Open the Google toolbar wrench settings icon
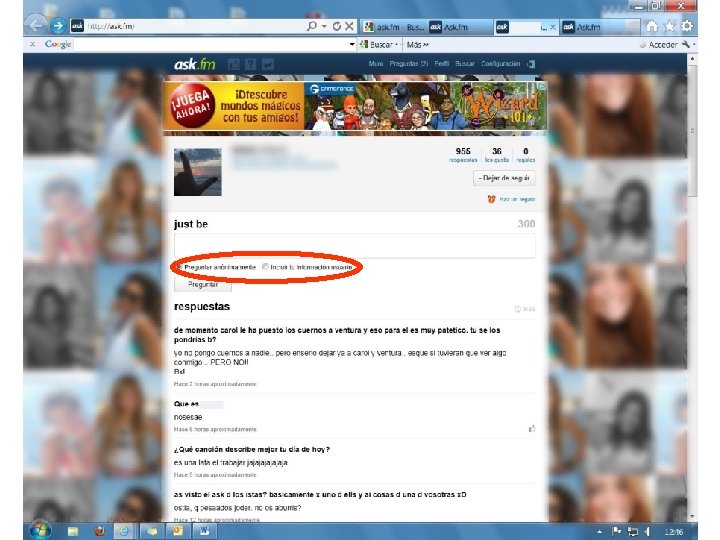The width and height of the screenshot is (720, 540). [x=686, y=45]
